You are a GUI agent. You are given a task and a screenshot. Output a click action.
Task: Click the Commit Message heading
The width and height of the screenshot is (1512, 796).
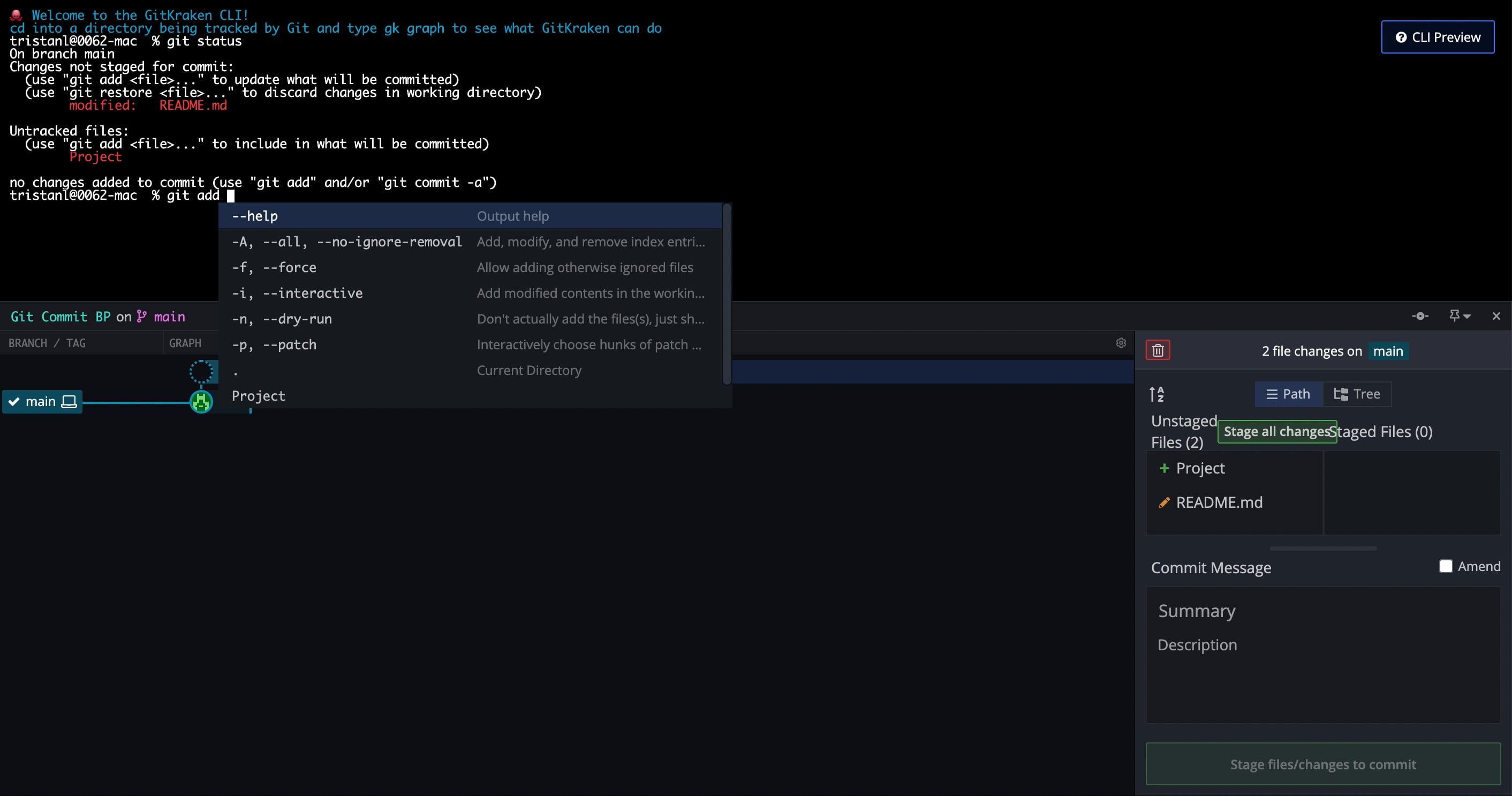coord(1211,568)
